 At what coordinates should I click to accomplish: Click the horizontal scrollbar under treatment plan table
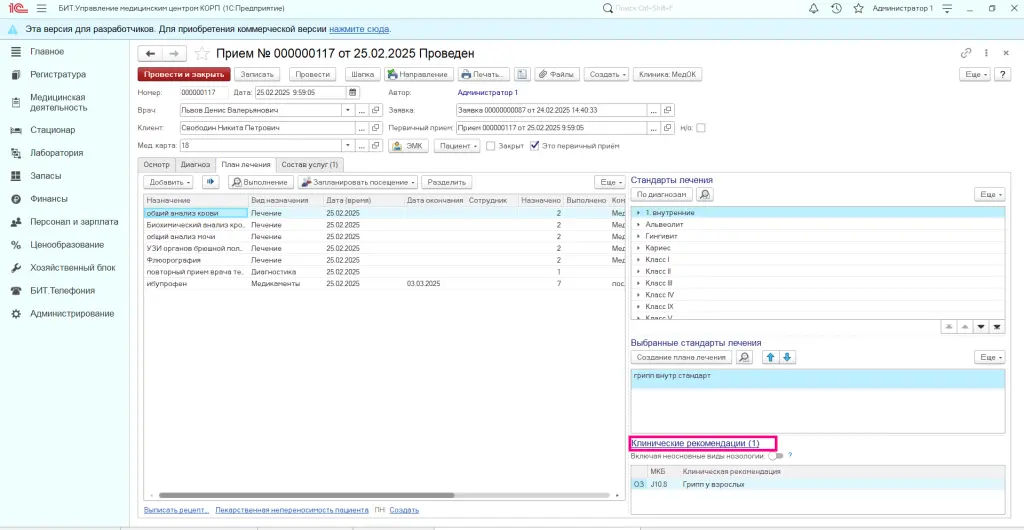(306, 494)
